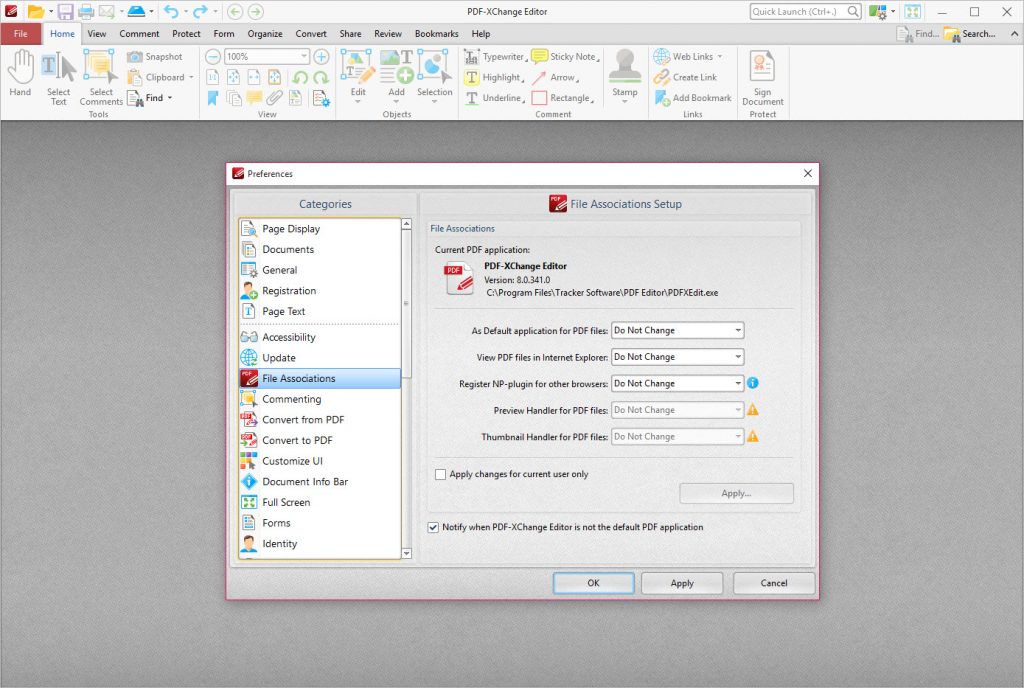Click categories list scroll down arrow
Viewport: 1024px width, 688px height.
click(406, 554)
